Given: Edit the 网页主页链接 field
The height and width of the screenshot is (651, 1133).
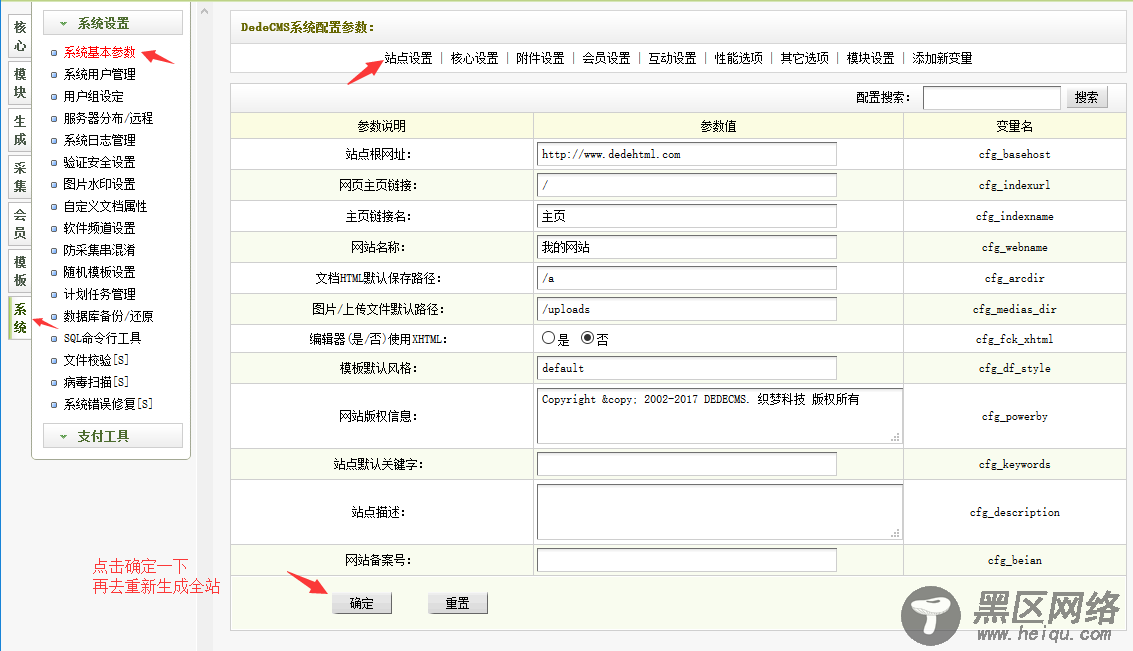Looking at the screenshot, I should click(686, 185).
